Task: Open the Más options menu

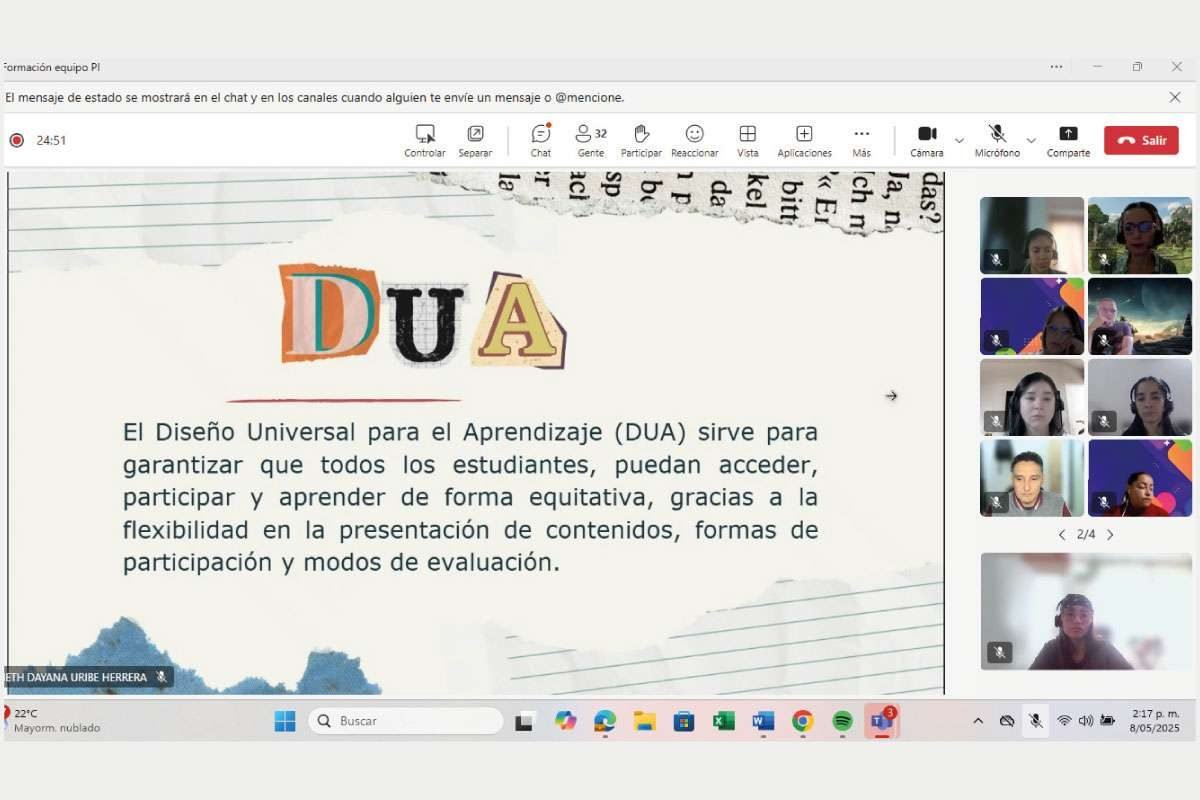Action: point(861,140)
